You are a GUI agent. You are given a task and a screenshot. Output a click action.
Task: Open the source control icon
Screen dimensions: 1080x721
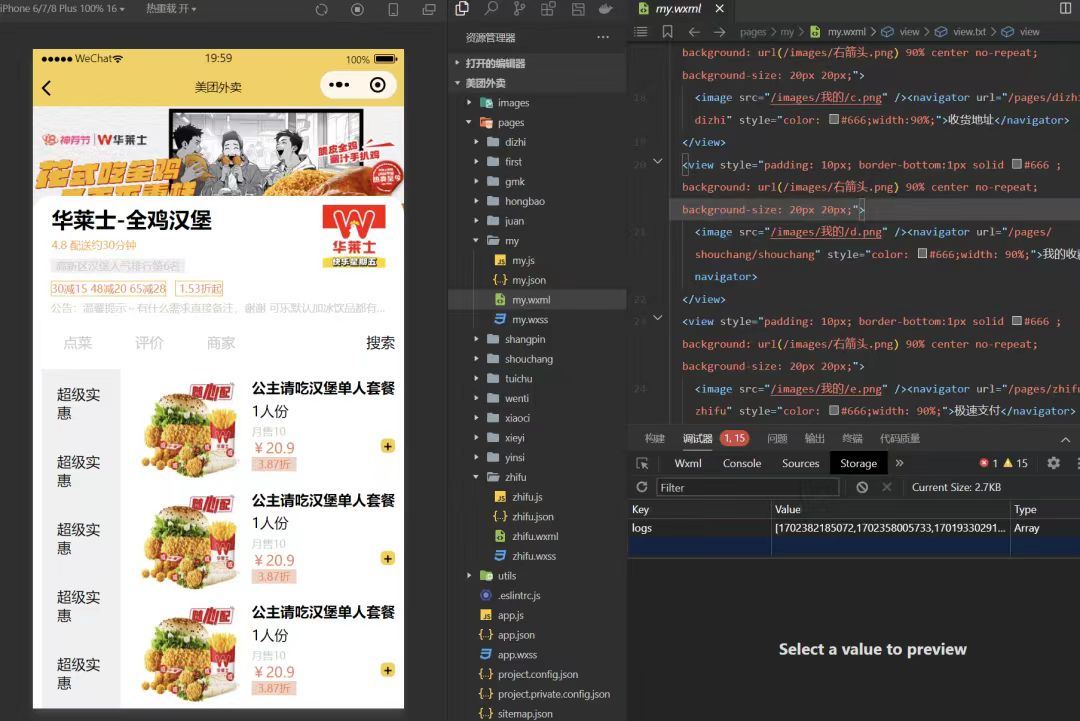pos(519,9)
